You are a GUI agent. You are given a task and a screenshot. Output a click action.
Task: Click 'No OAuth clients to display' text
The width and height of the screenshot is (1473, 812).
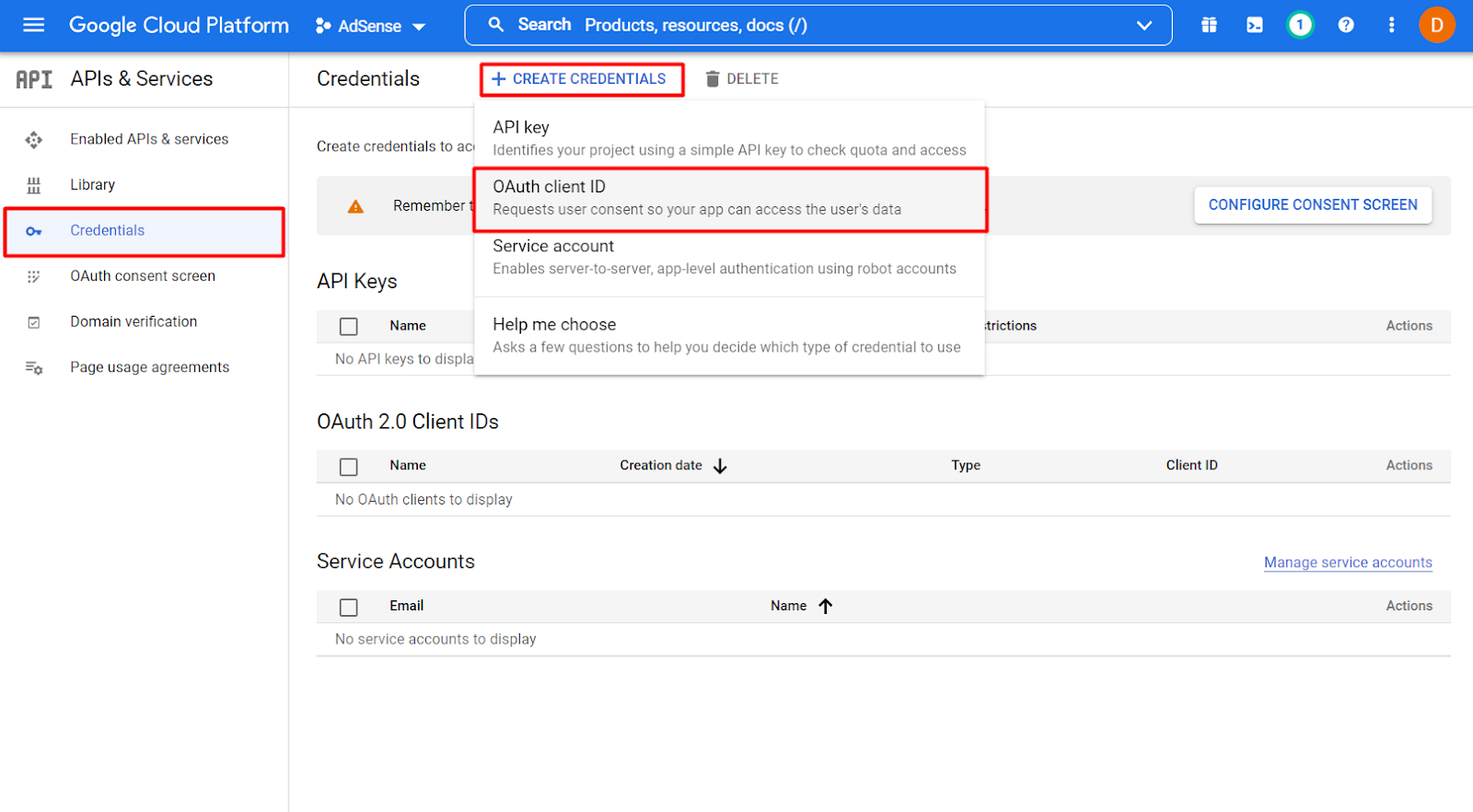(x=423, y=500)
